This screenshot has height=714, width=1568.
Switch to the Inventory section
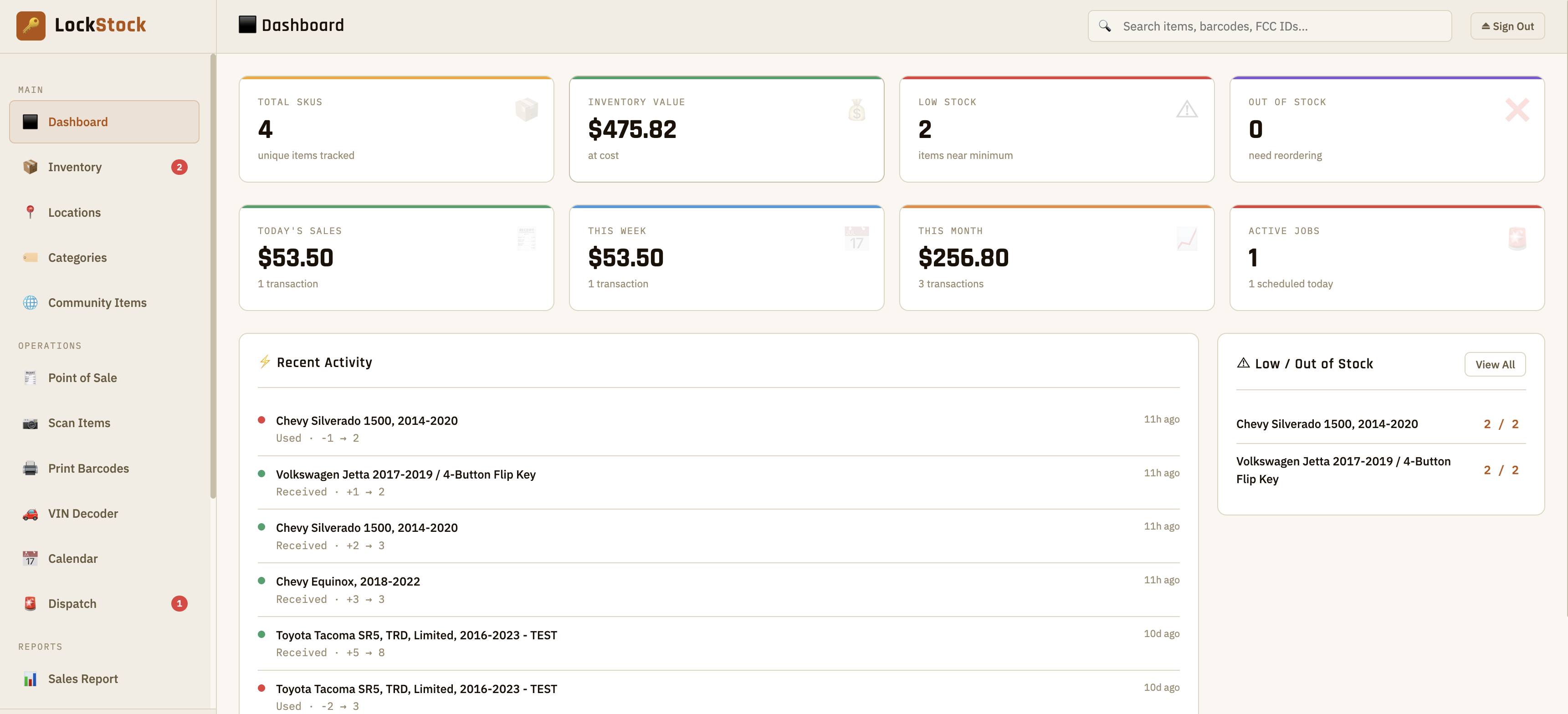(x=75, y=166)
